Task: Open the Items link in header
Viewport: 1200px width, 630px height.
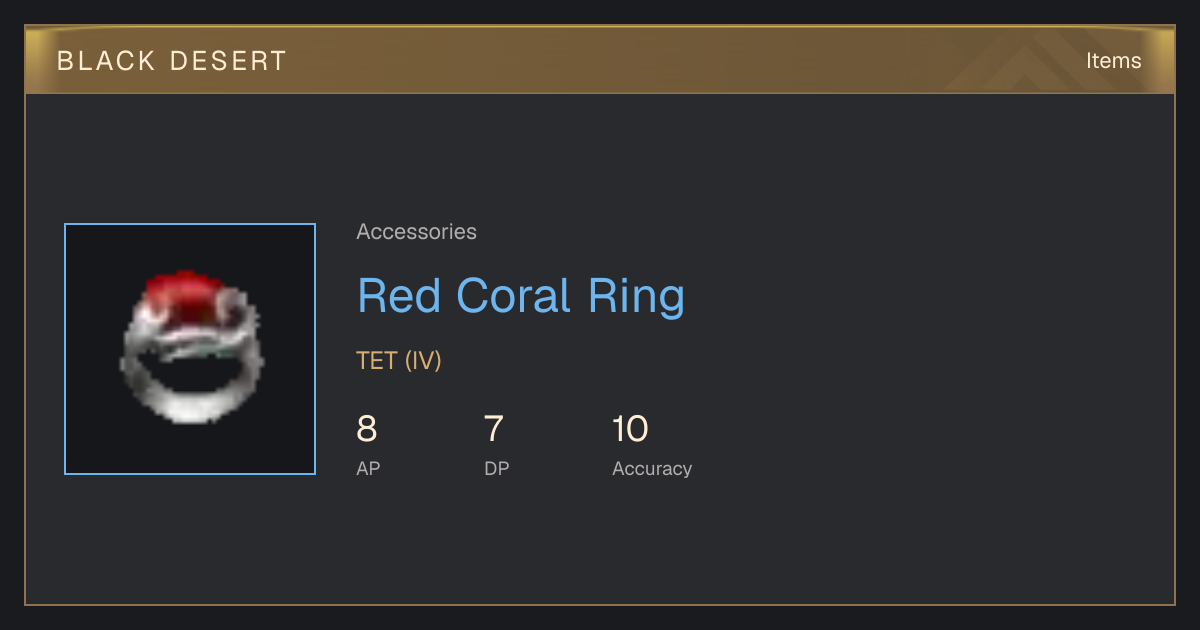Action: click(1113, 60)
